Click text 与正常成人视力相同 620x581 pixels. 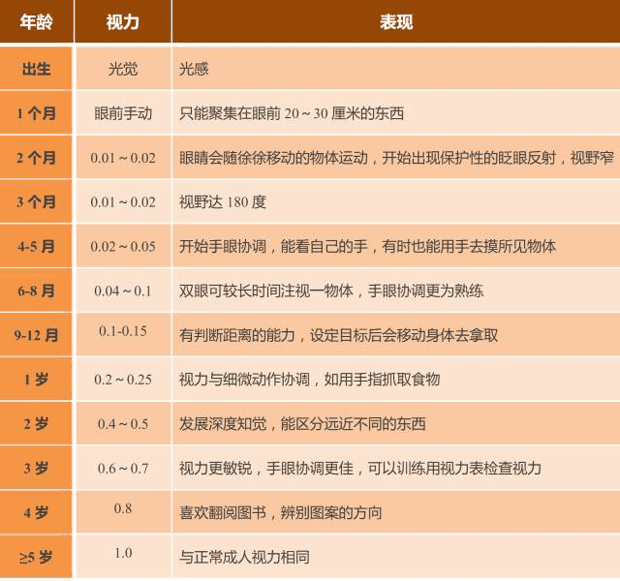244,557
